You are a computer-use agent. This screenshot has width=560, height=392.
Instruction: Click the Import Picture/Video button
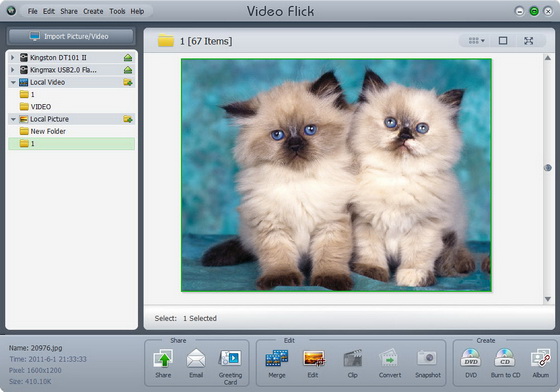tap(71, 36)
